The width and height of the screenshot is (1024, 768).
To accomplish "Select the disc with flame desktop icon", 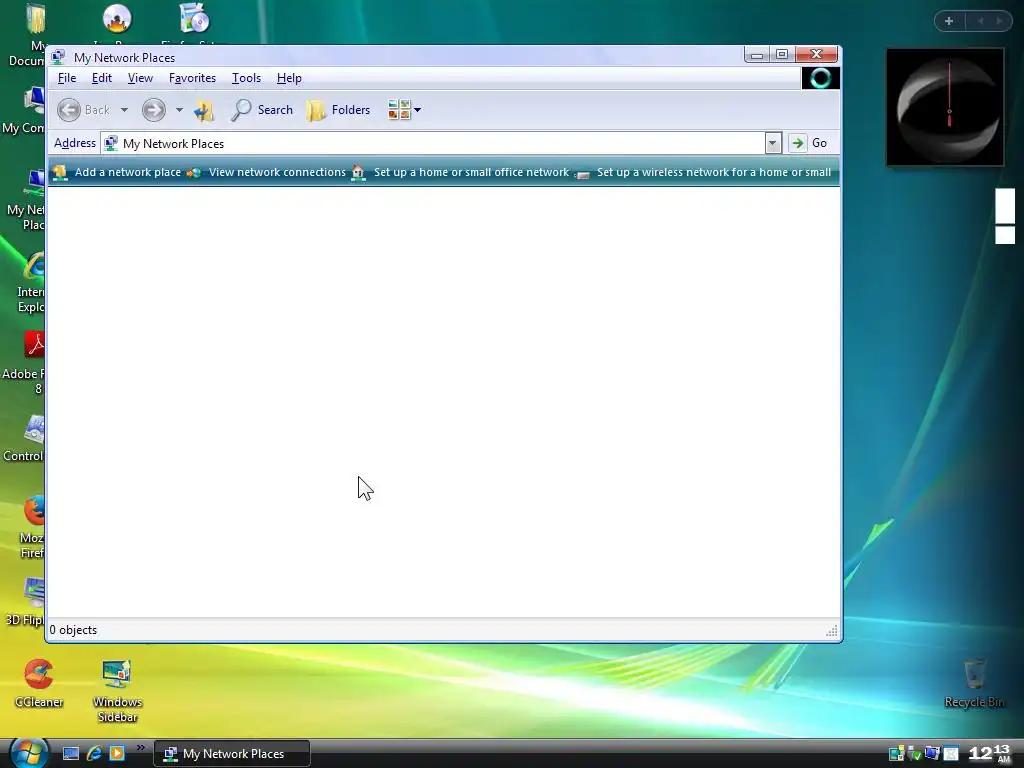I will click(x=117, y=18).
